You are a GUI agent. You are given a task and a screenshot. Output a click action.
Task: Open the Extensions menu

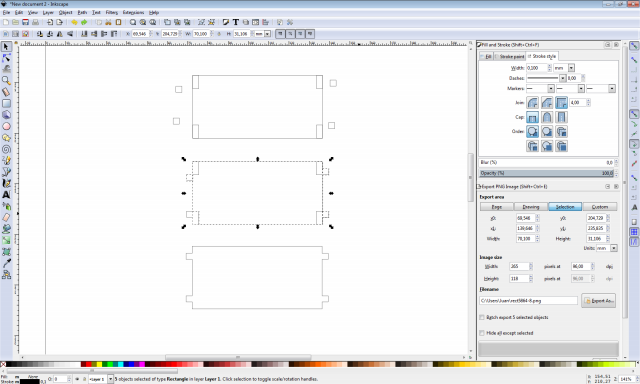(x=133, y=13)
